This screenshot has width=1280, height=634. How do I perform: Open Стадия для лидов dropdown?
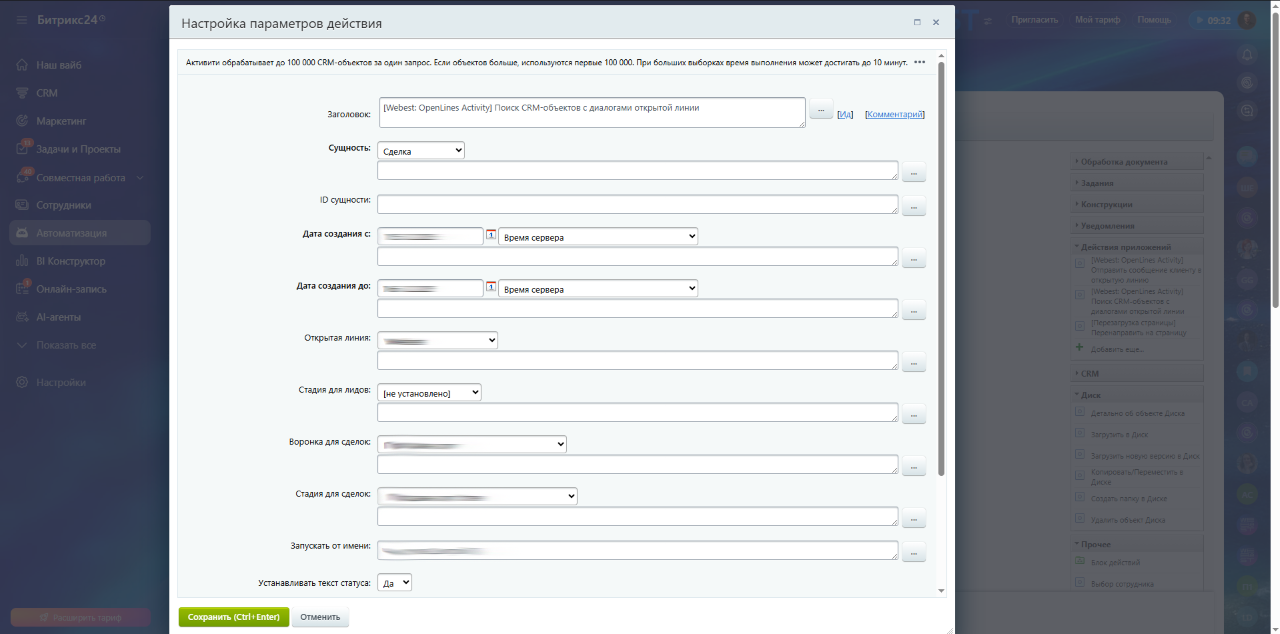(430, 393)
